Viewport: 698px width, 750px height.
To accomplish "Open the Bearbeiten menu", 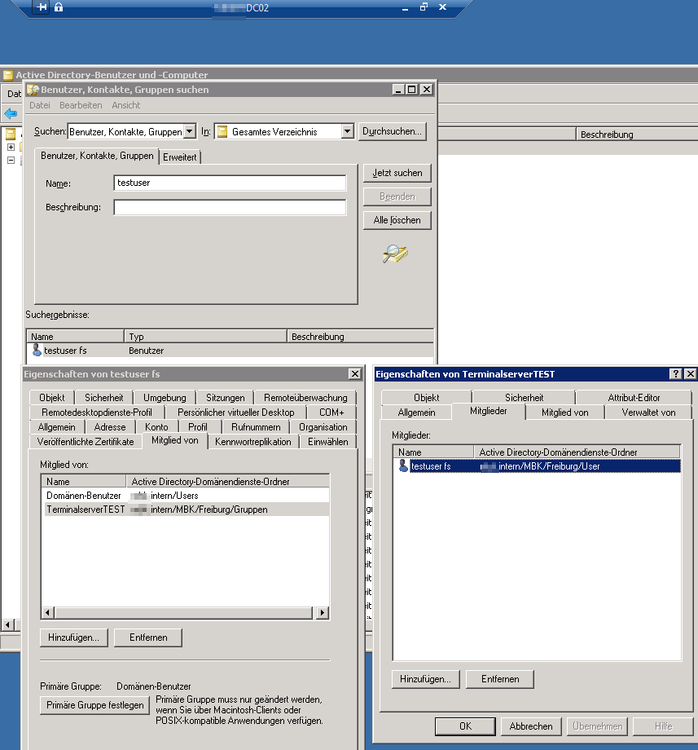I will 80,105.
